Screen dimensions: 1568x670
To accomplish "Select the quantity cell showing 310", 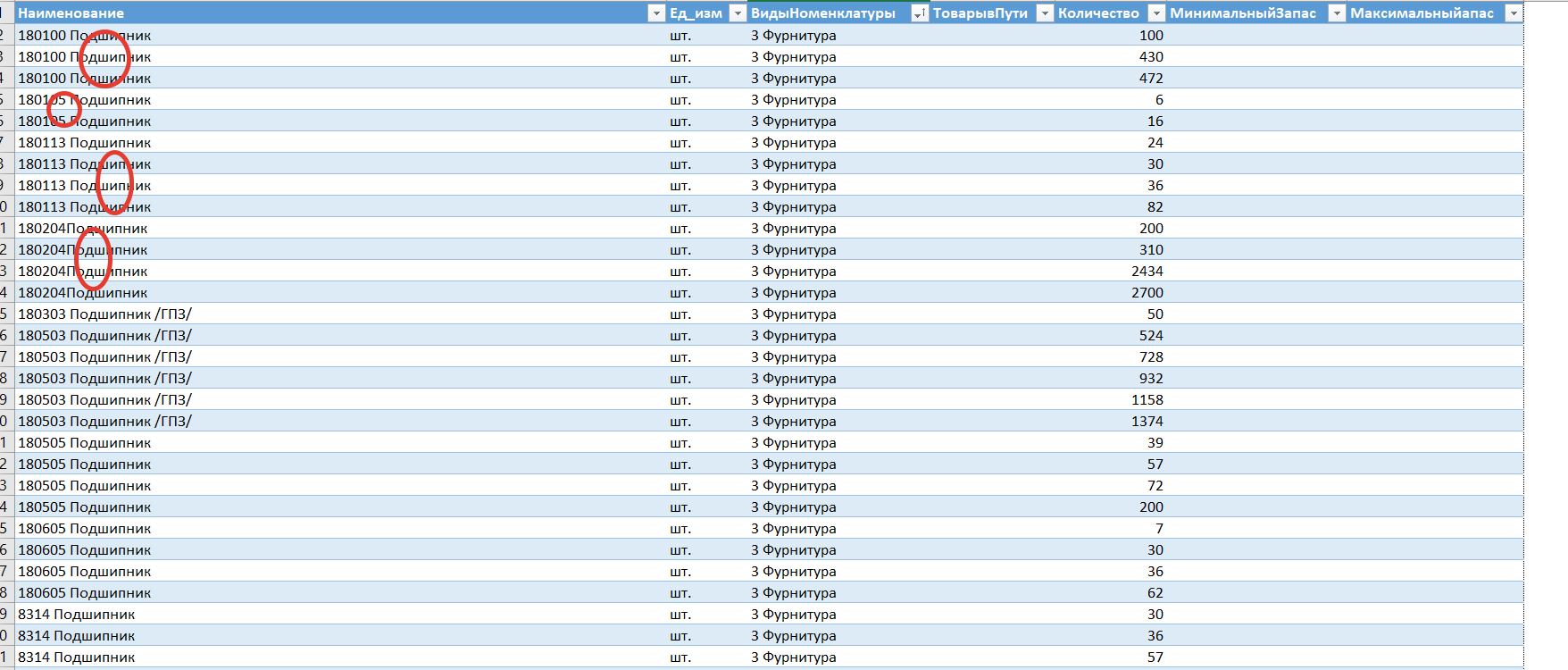I will pyautogui.click(x=1150, y=250).
